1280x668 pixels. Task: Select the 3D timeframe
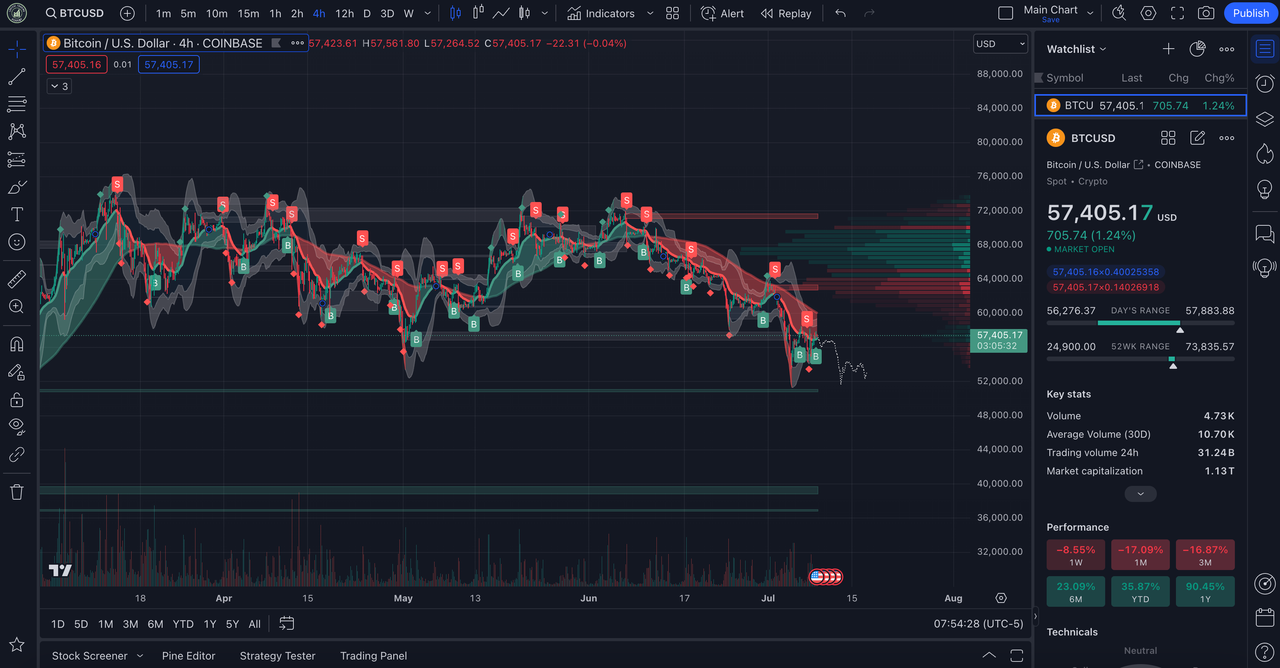click(387, 14)
